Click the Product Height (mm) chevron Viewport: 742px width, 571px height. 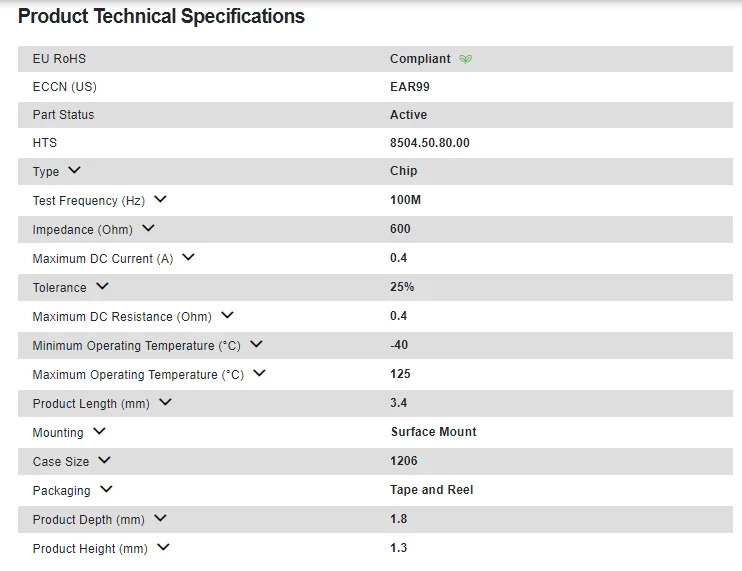click(163, 548)
